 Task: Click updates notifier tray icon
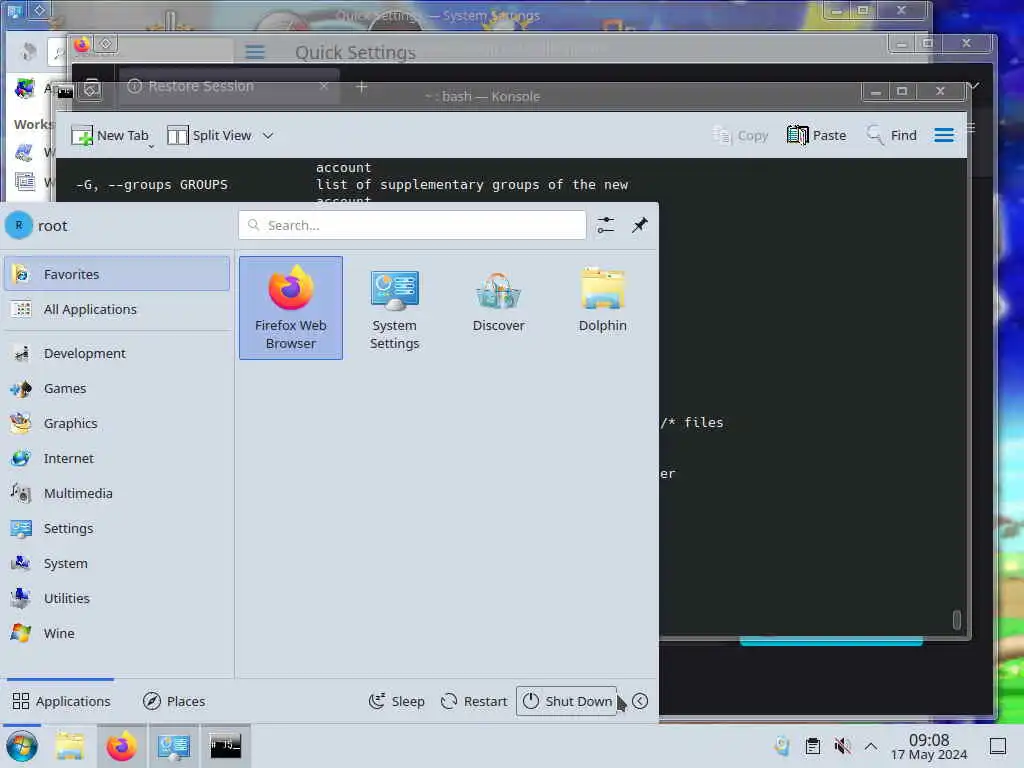point(782,746)
